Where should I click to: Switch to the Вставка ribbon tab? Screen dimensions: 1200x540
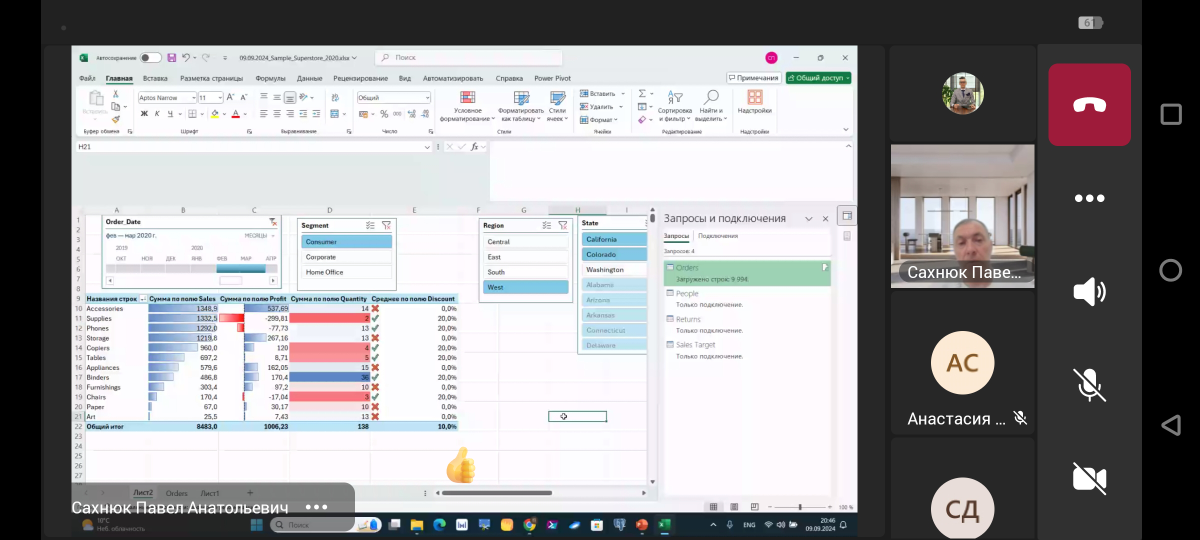tap(155, 78)
